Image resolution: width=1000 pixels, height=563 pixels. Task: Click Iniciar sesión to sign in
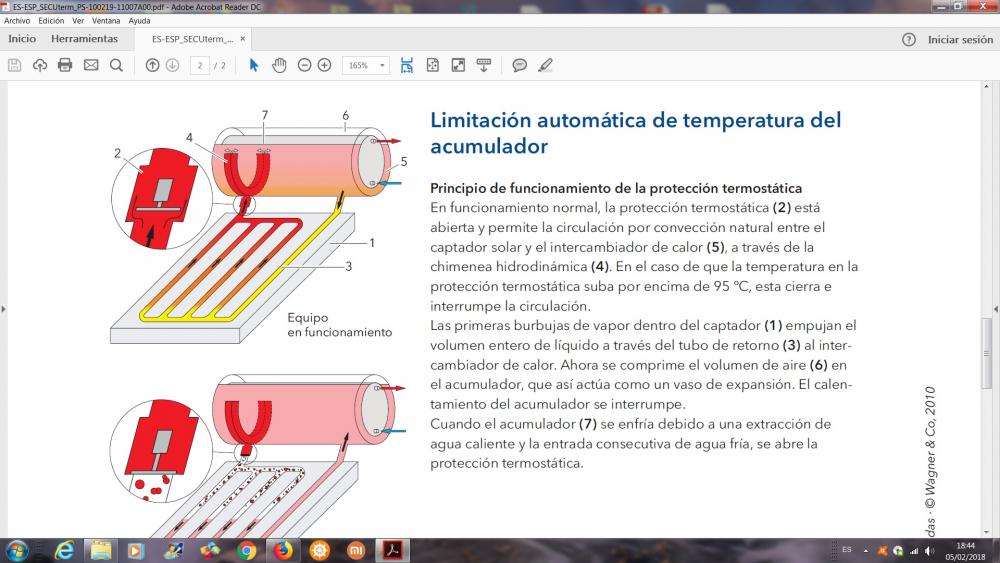[960, 40]
